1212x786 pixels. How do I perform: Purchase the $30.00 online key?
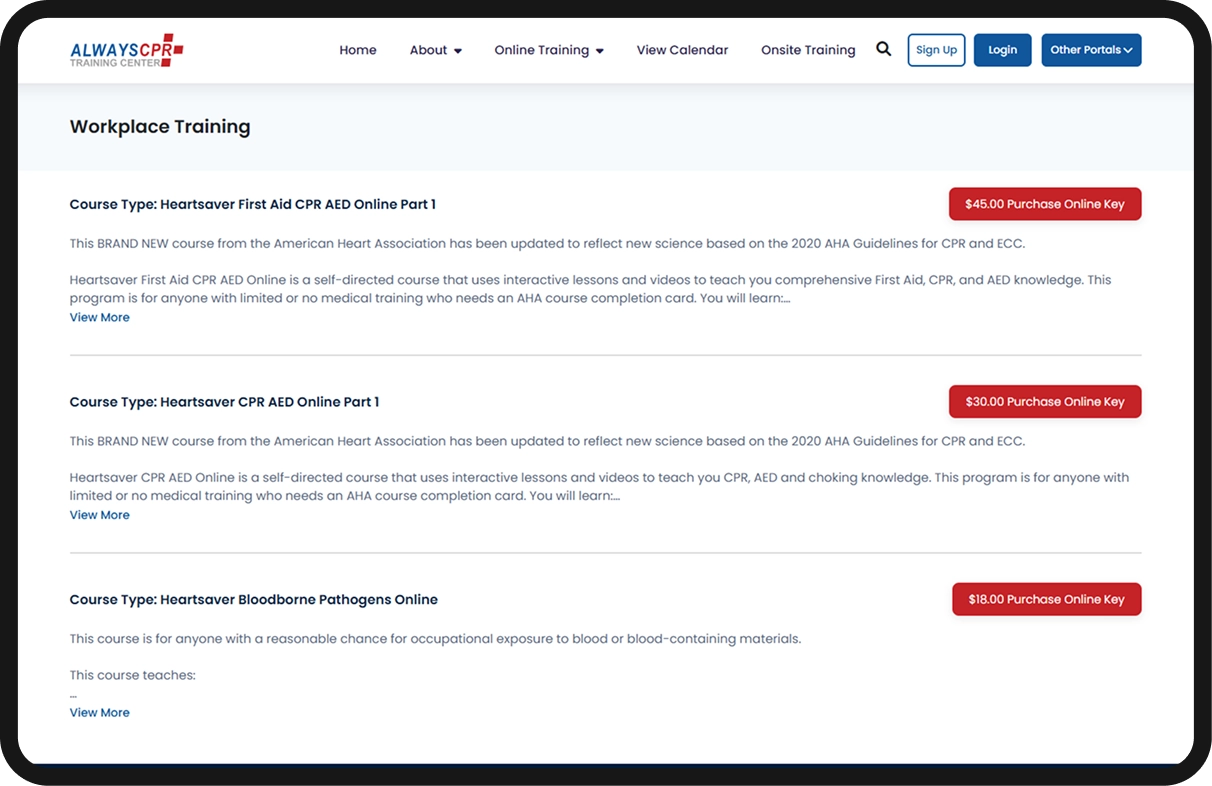pyautogui.click(x=1045, y=402)
